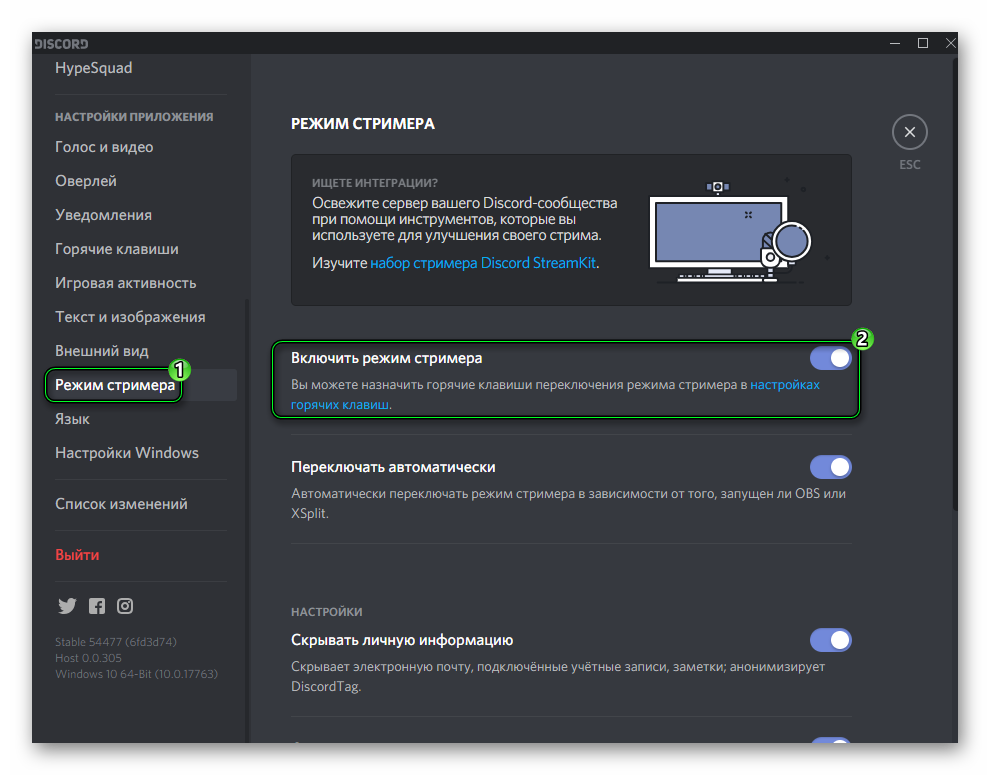The width and height of the screenshot is (990, 775).
Task: Open 'Язык' settings
Action: 72,419
